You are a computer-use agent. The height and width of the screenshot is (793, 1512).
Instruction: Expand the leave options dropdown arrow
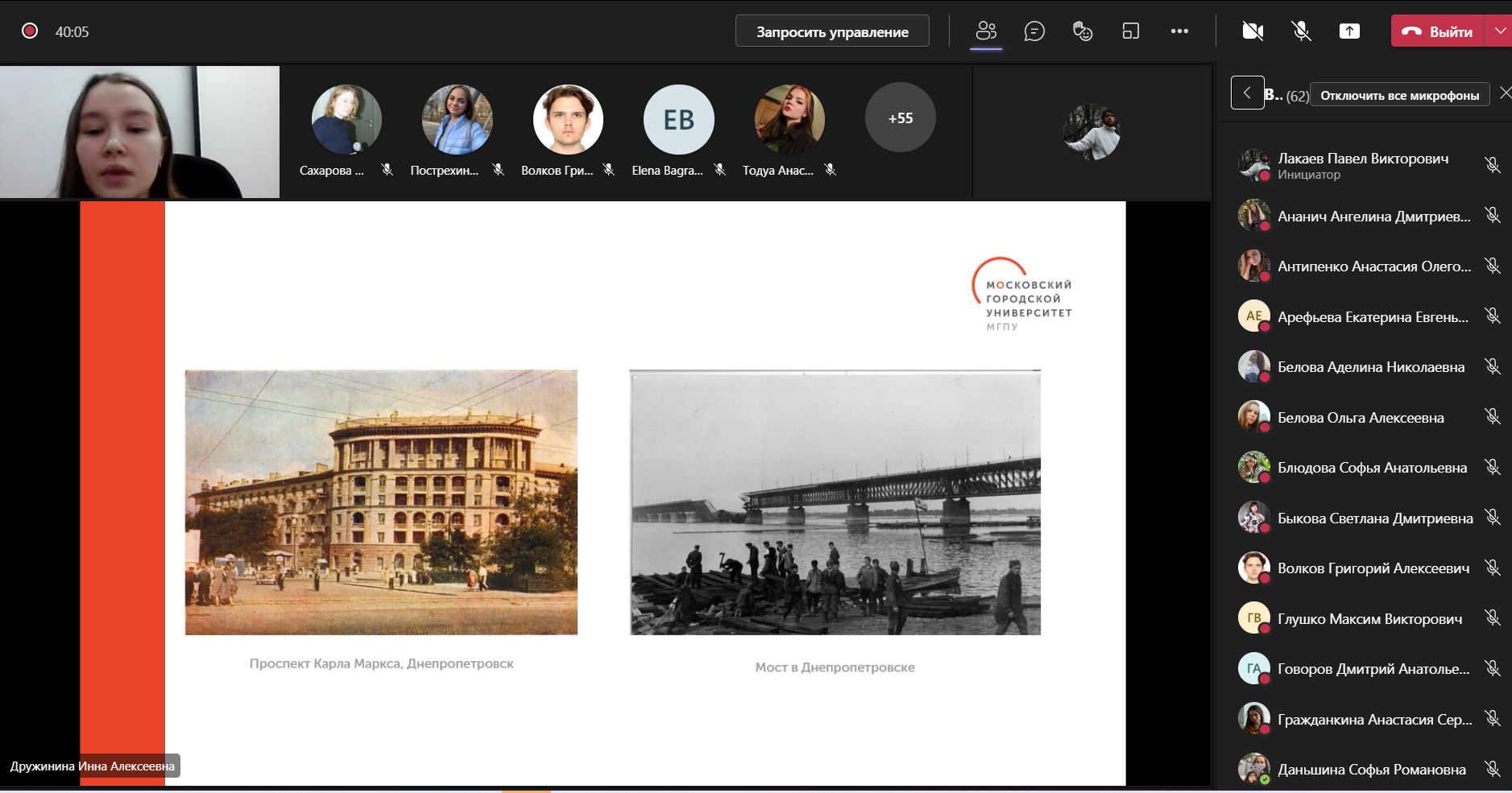[x=1499, y=31]
